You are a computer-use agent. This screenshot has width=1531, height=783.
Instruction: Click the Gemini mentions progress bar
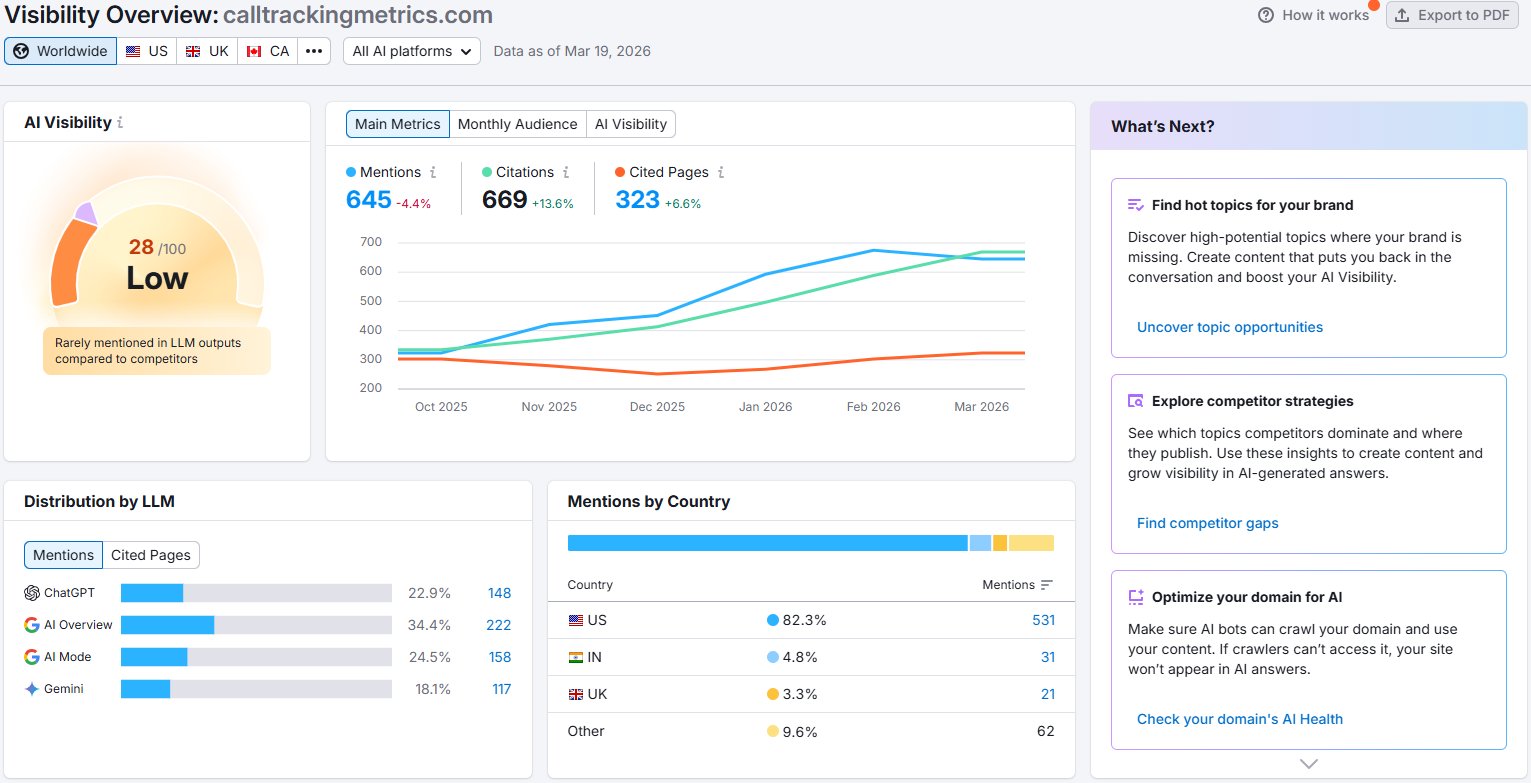tap(256, 689)
